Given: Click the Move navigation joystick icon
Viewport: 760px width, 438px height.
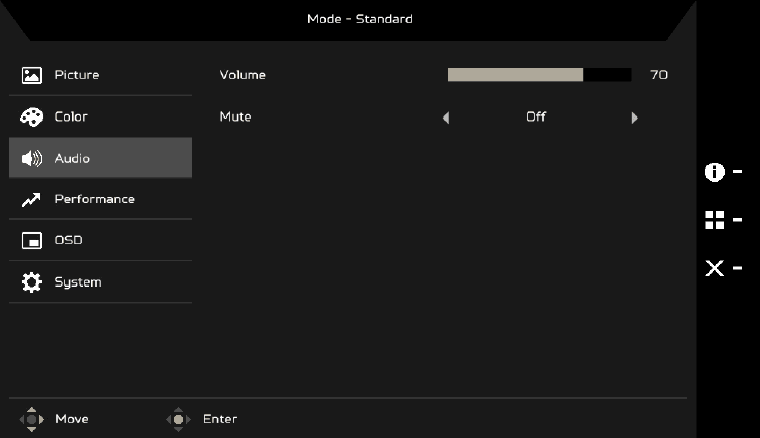Looking at the screenshot, I should pyautogui.click(x=32, y=419).
